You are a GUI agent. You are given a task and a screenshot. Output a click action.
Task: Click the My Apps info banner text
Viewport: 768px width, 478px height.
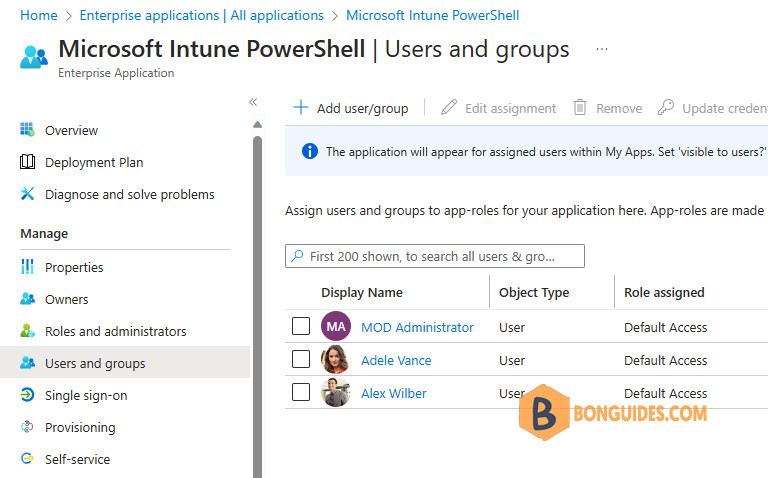547,152
